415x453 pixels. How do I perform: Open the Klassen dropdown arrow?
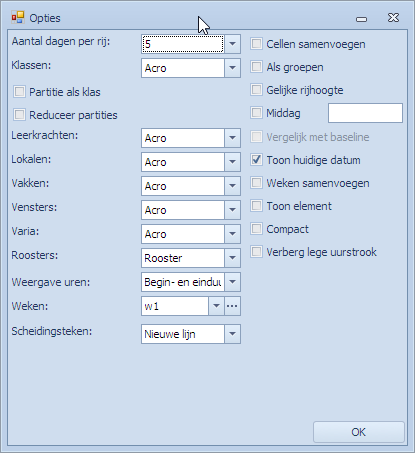pos(232,68)
